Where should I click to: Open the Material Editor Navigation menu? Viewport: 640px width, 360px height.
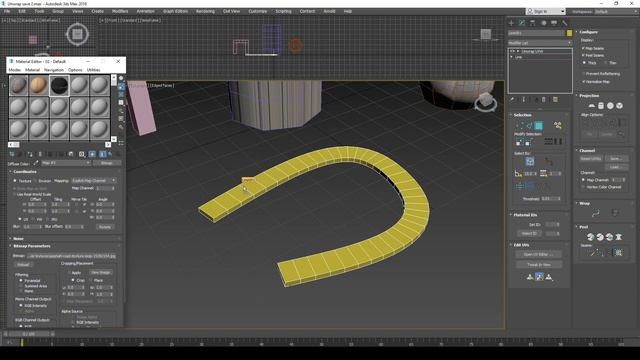(53, 70)
